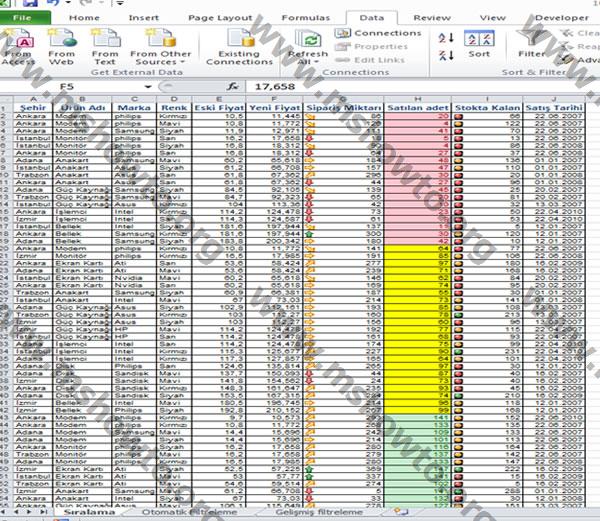Click the Advanced filter button

pyautogui.click(x=579, y=60)
